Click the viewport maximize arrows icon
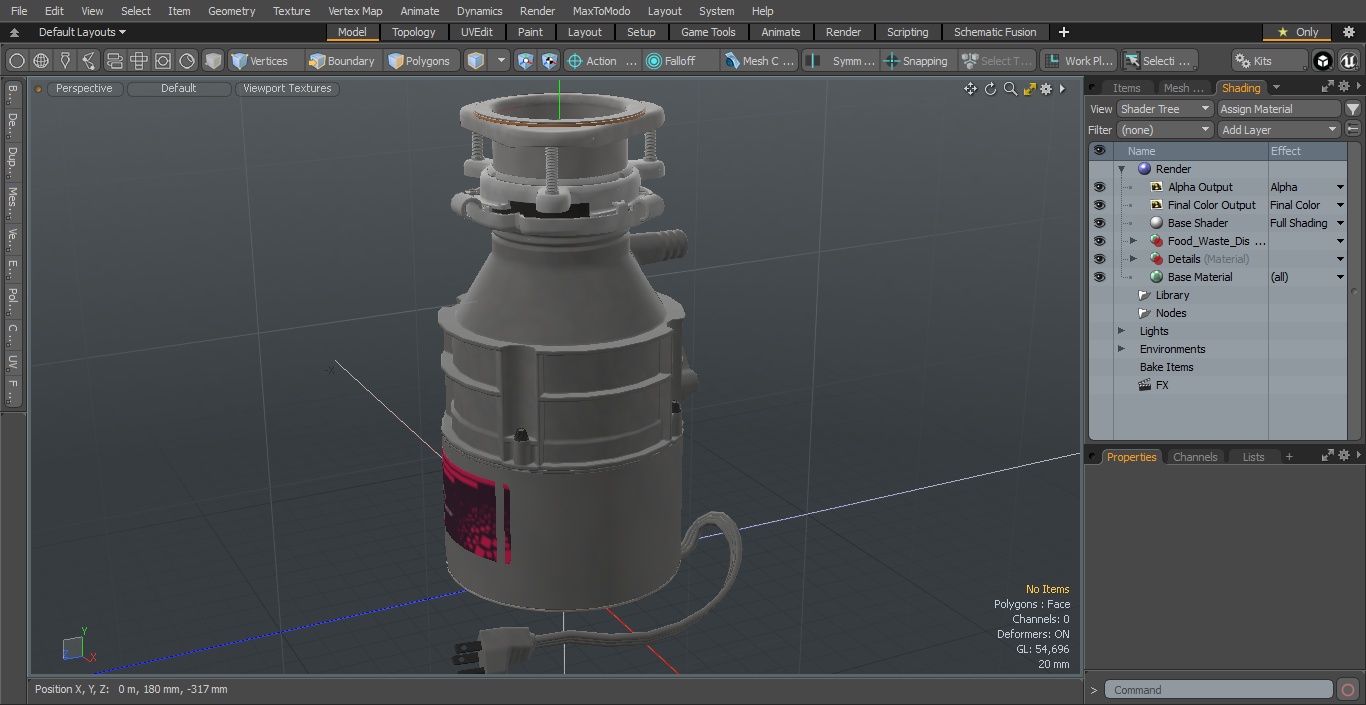 tap(1029, 89)
